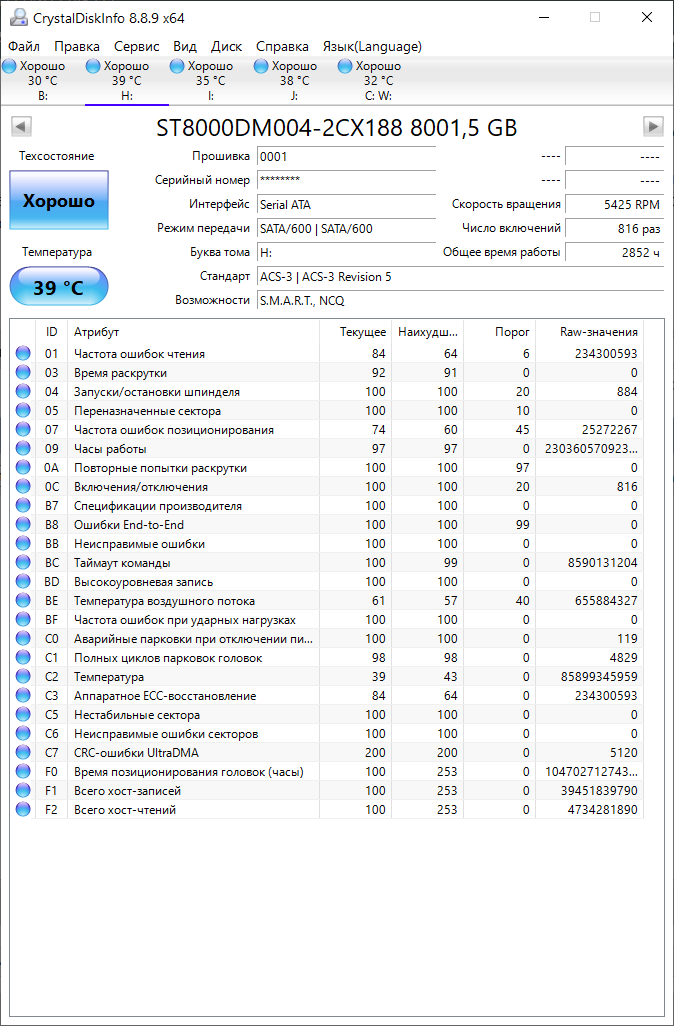The width and height of the screenshot is (674, 1026).
Task: Select row Аппаратное ECC-восстановление
Action: (327, 695)
